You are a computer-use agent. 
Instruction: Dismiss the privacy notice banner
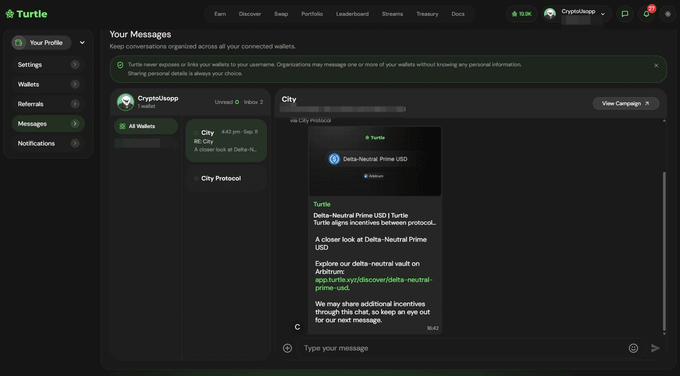(x=656, y=65)
